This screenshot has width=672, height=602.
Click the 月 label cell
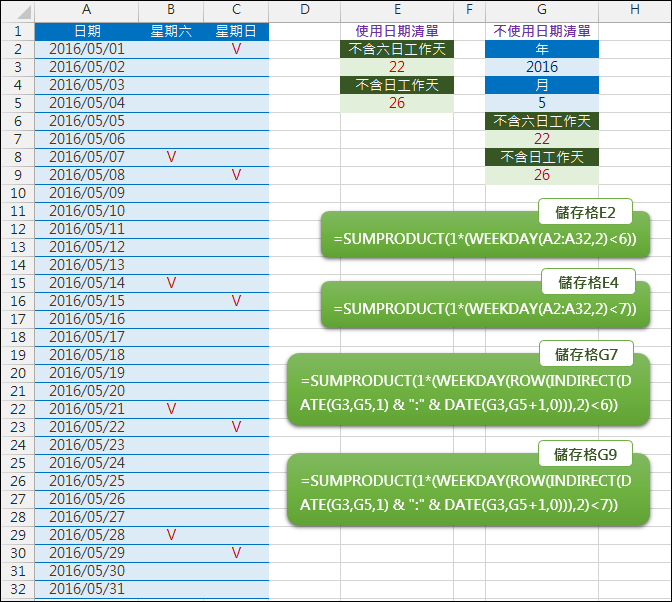[542, 85]
